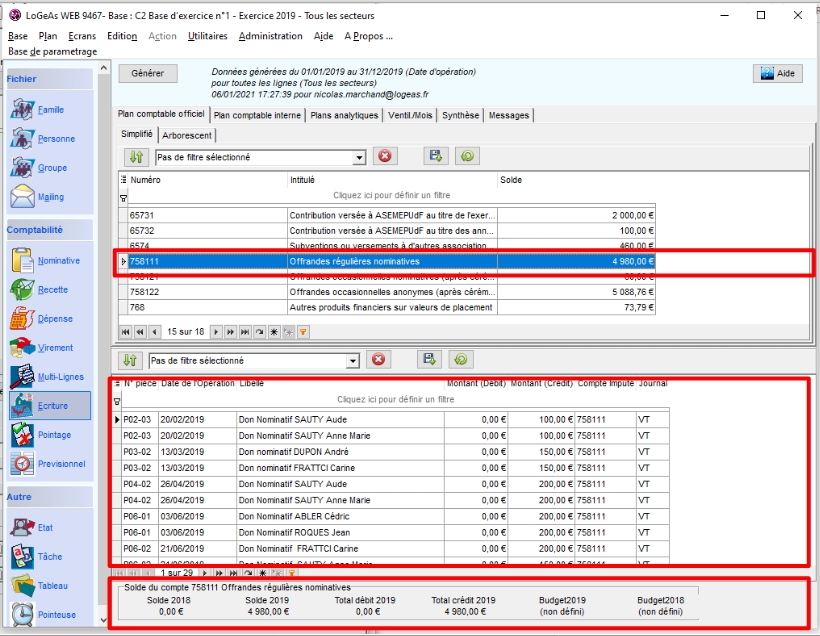
Task: Open the Virement sidebar icon
Action: (24, 348)
